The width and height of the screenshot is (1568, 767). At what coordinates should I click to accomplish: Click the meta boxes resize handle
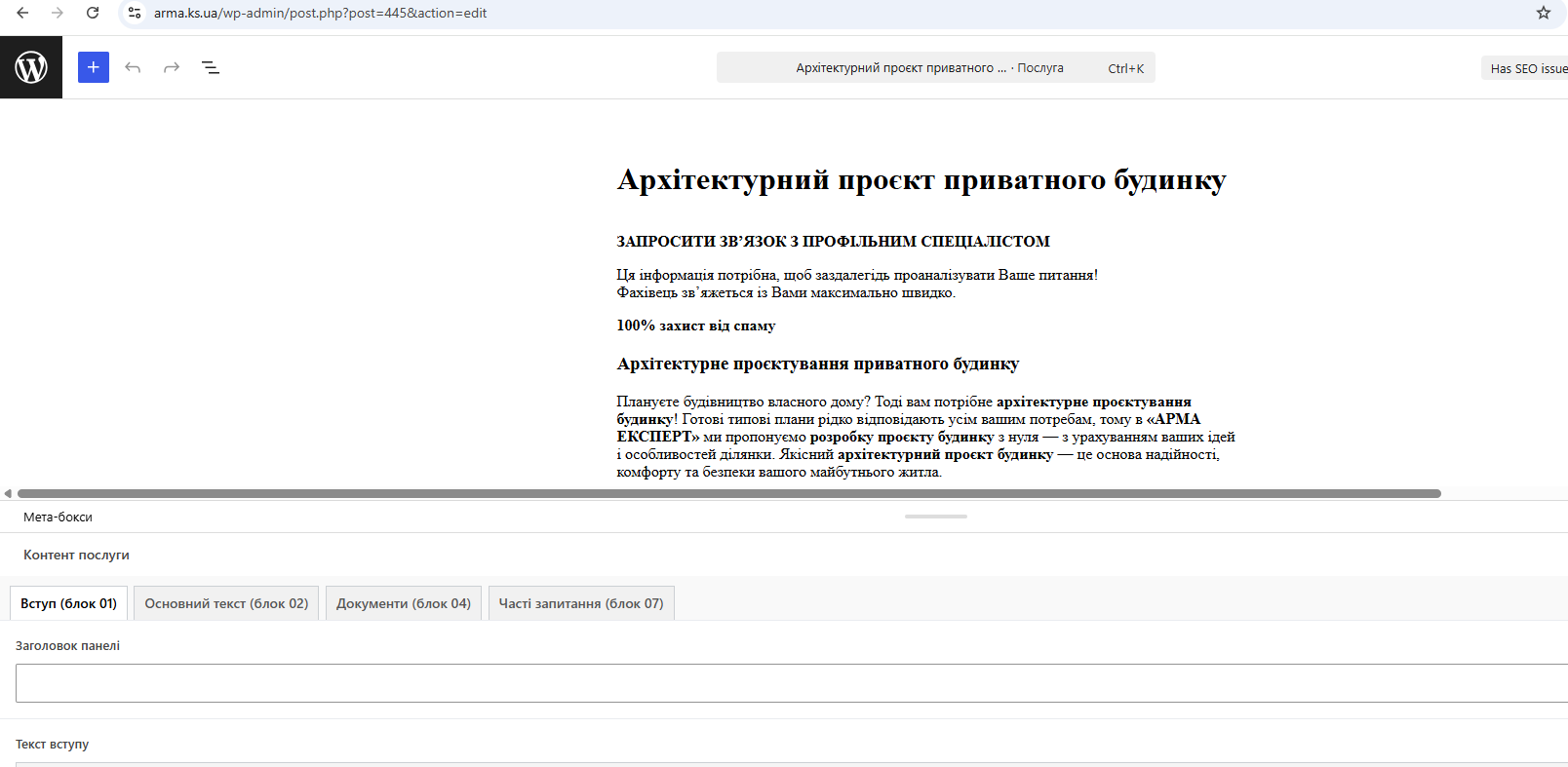(x=936, y=517)
